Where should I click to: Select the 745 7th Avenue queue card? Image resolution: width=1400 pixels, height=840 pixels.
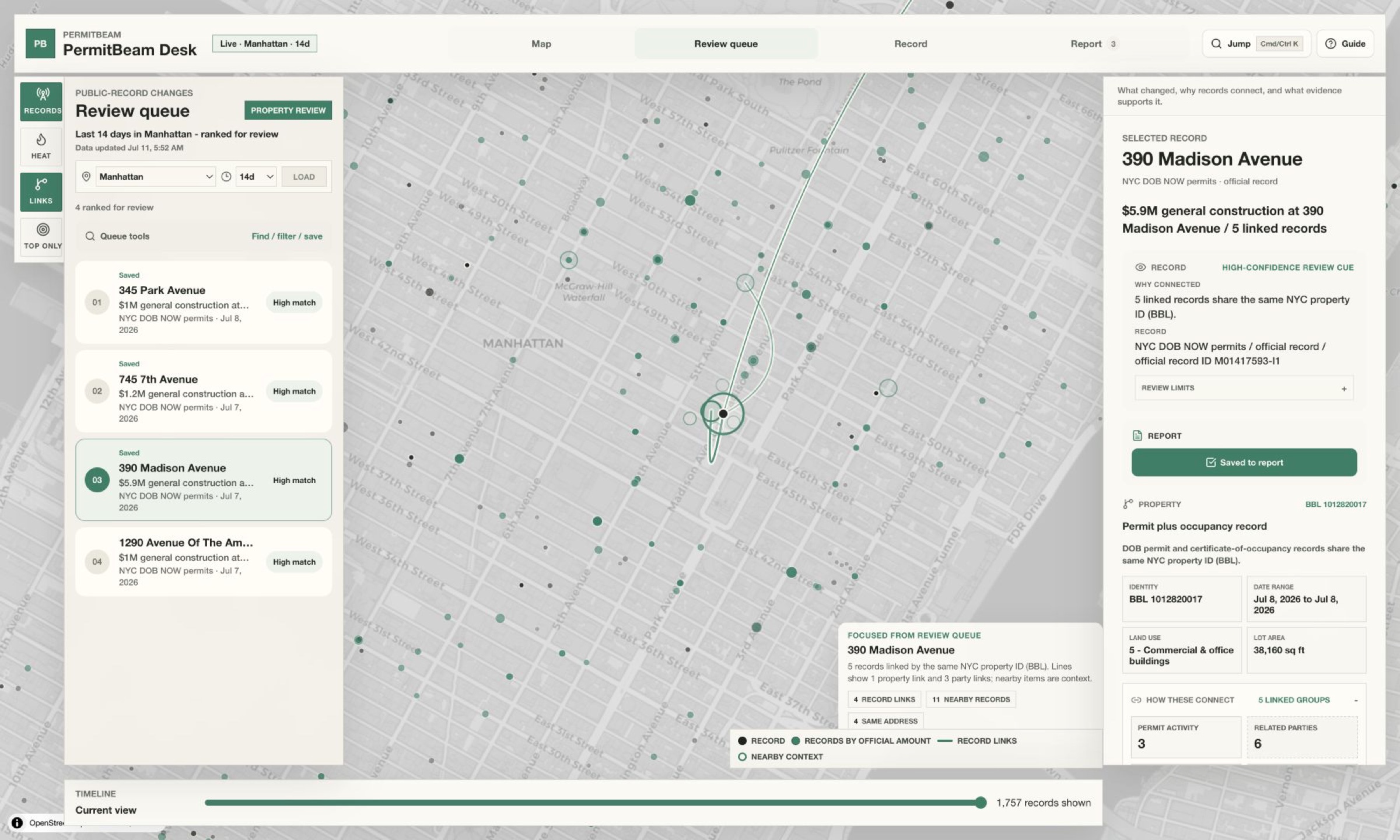pos(204,391)
